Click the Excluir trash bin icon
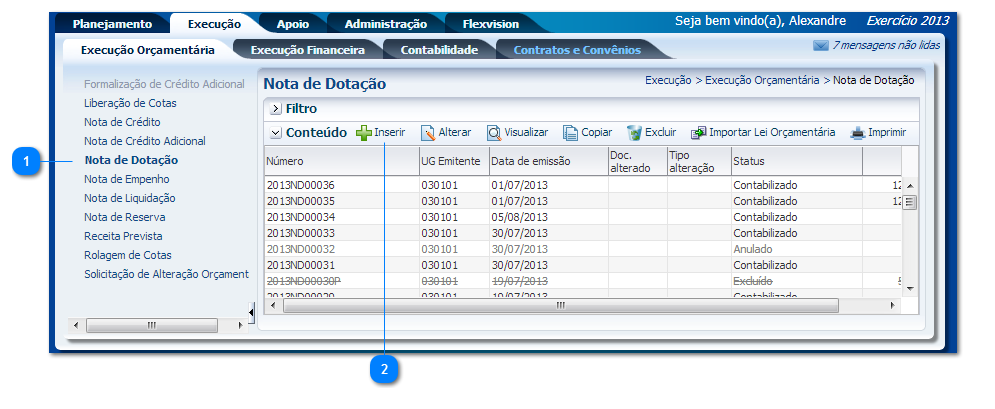The image size is (995, 409). coord(634,133)
